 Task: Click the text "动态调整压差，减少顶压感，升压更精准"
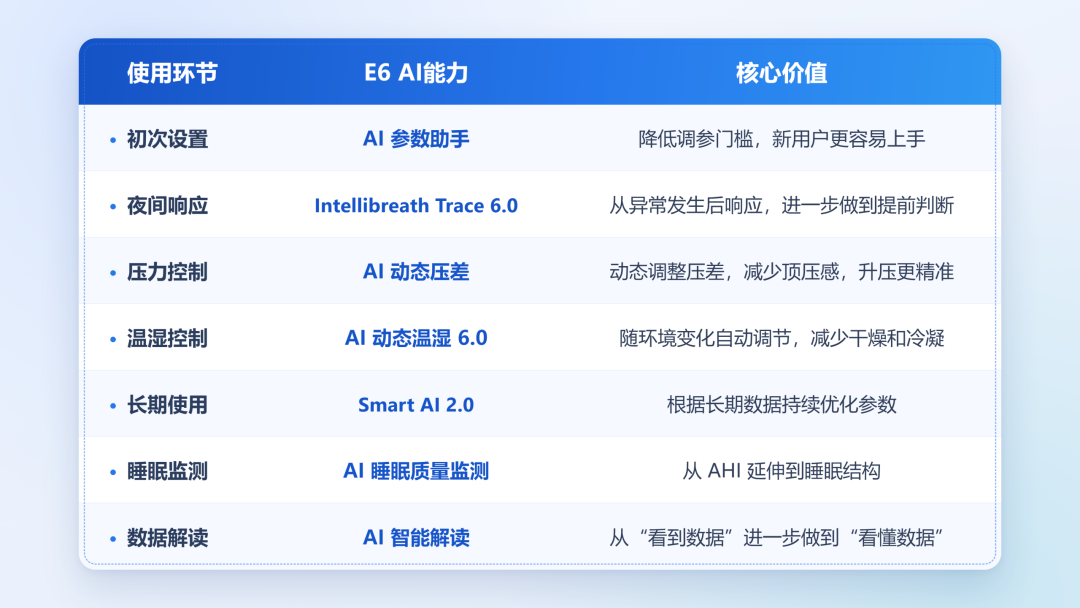[x=781, y=272]
